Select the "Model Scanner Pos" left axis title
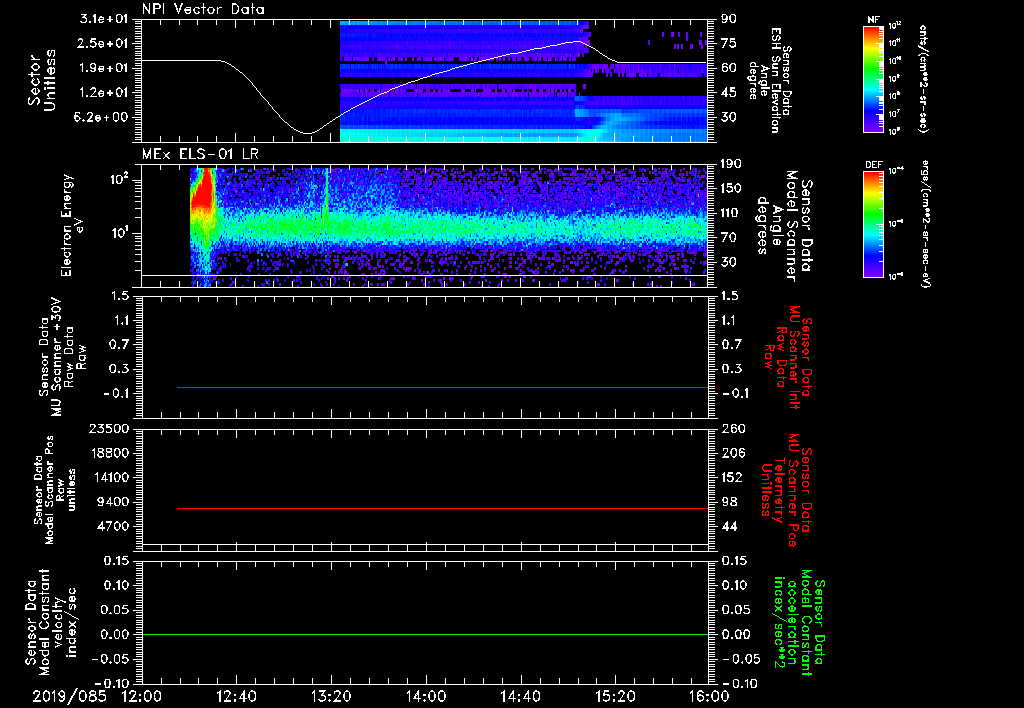1024x708 pixels. point(54,490)
